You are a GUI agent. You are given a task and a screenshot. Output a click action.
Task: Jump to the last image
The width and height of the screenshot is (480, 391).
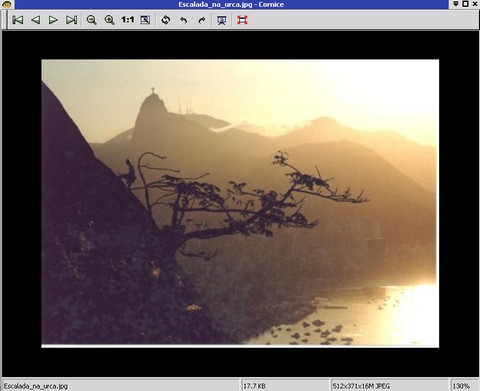click(71, 20)
